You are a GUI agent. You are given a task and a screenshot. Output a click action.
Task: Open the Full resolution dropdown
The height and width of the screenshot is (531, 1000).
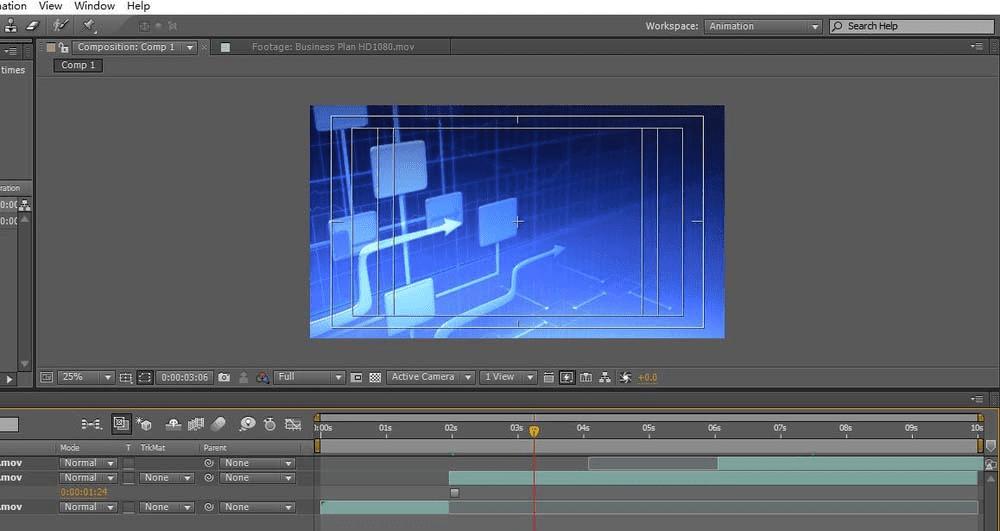309,378
